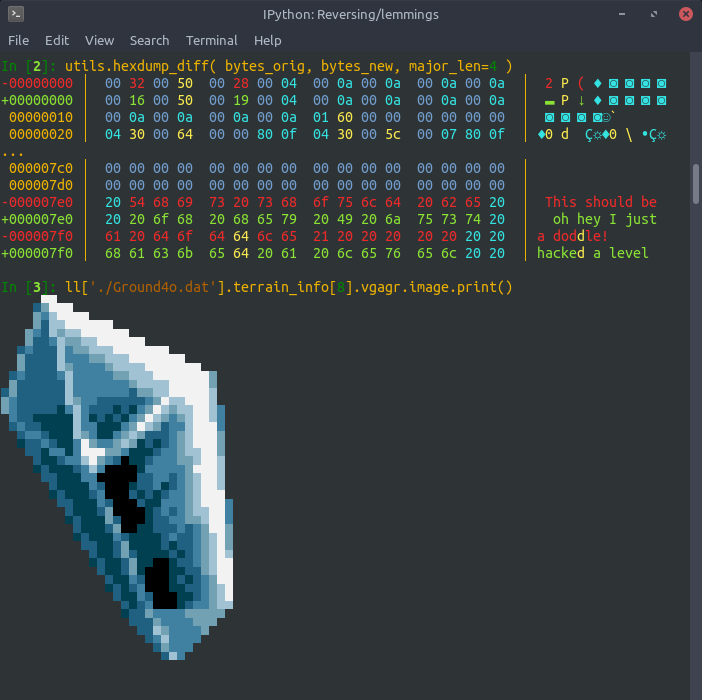Click the green 'oh hey I just' ASCII text

[x=605, y=219]
